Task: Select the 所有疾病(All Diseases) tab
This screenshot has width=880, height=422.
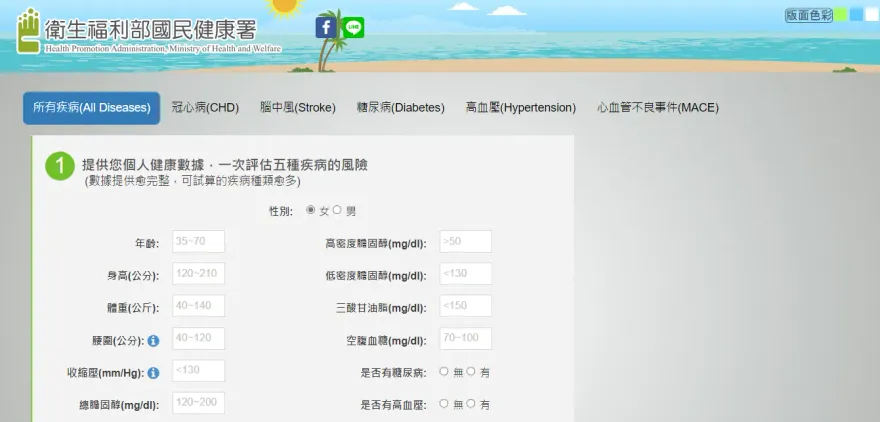Action: click(91, 108)
